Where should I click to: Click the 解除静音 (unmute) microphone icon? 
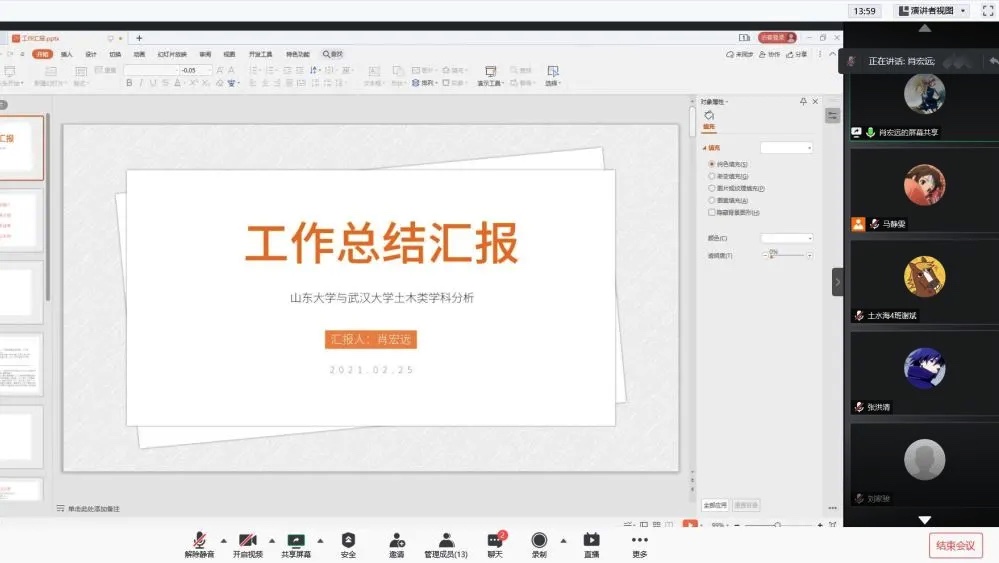[x=199, y=540]
